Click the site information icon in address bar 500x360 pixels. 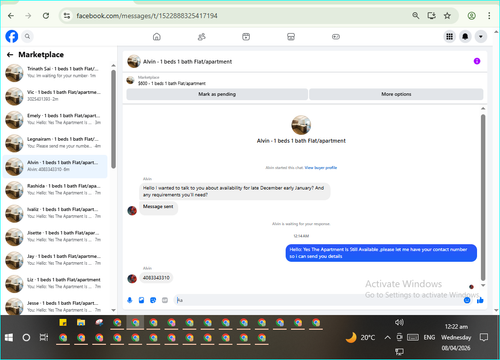(x=67, y=16)
